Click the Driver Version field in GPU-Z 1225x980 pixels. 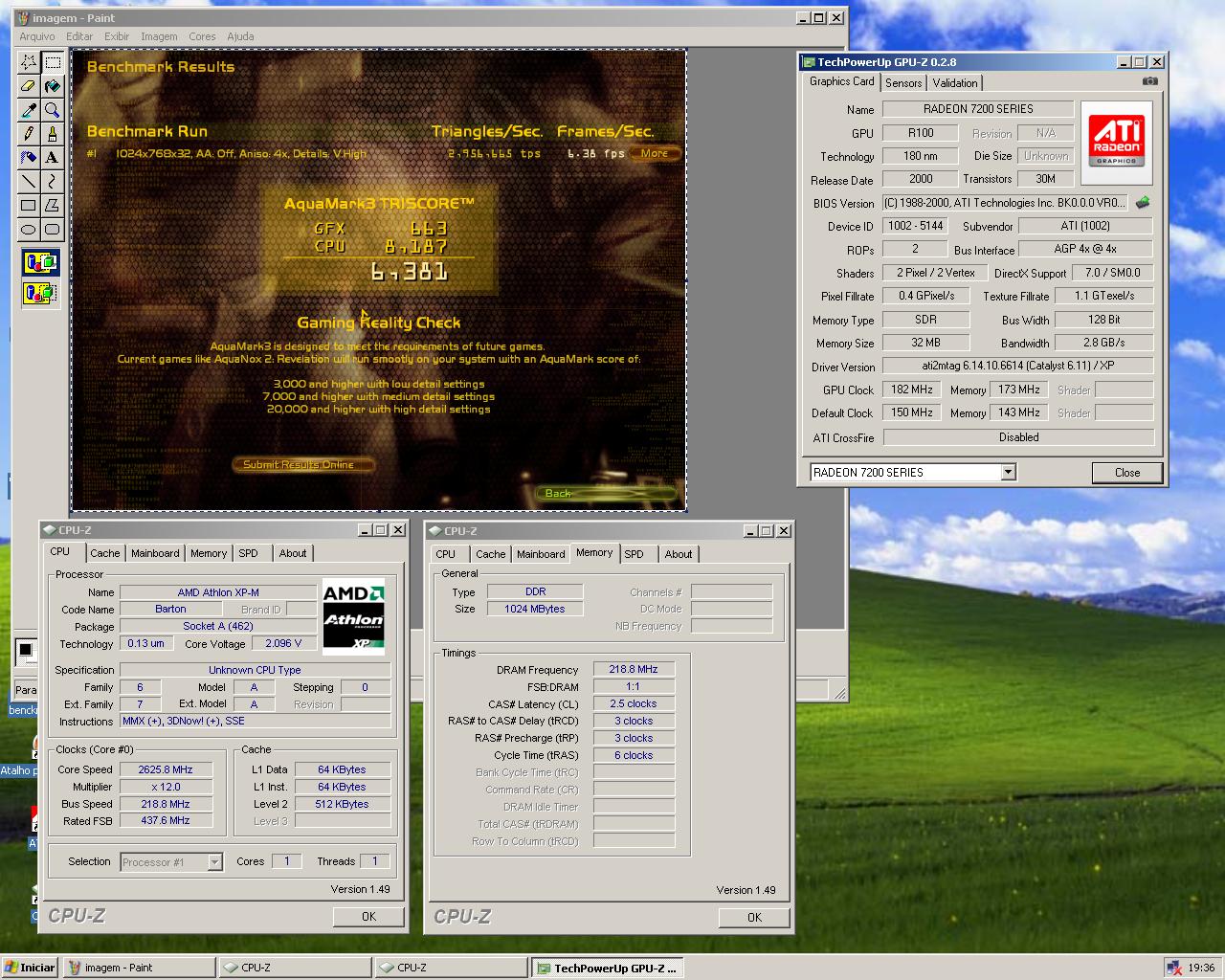(x=1018, y=366)
